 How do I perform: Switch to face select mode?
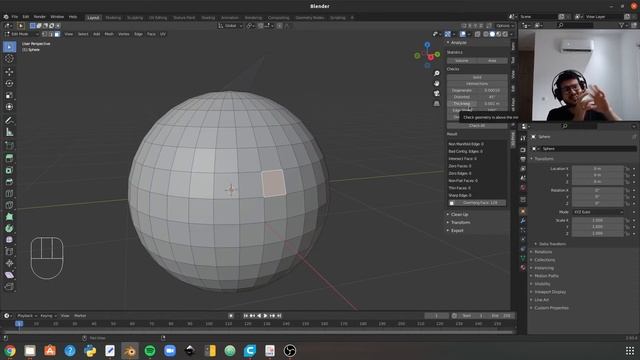[57, 34]
